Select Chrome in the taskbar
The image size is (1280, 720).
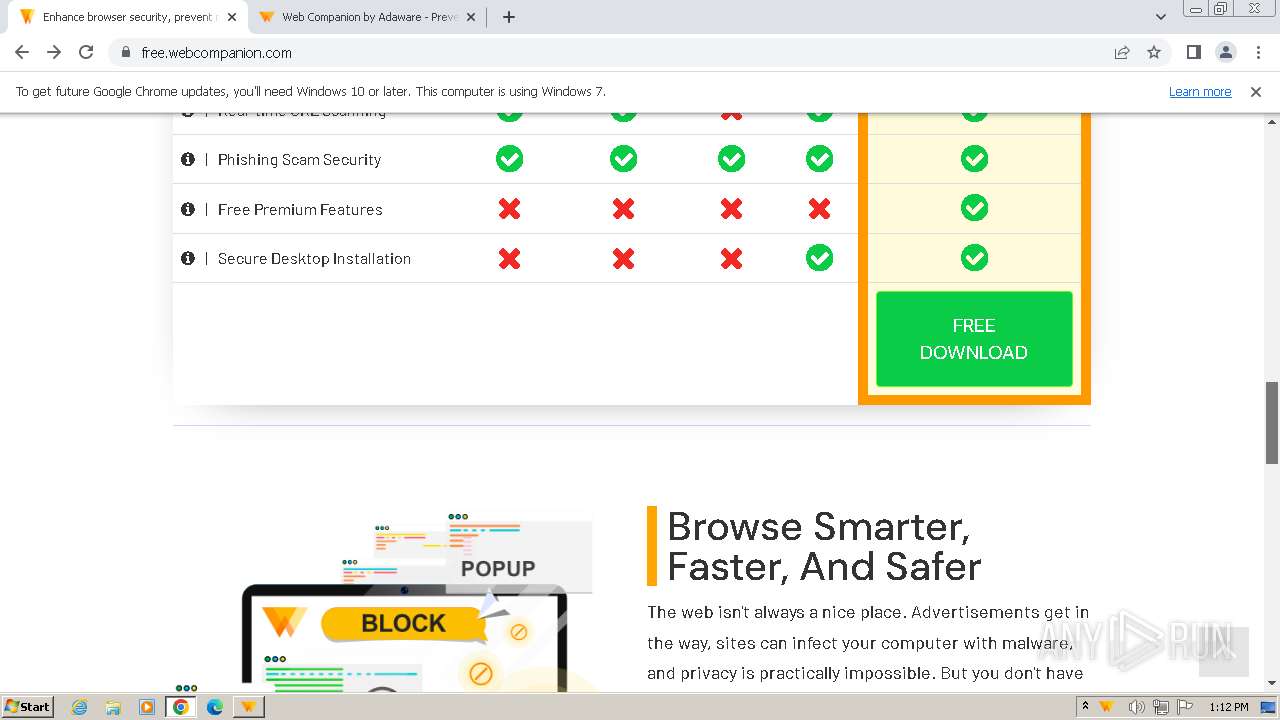point(181,707)
